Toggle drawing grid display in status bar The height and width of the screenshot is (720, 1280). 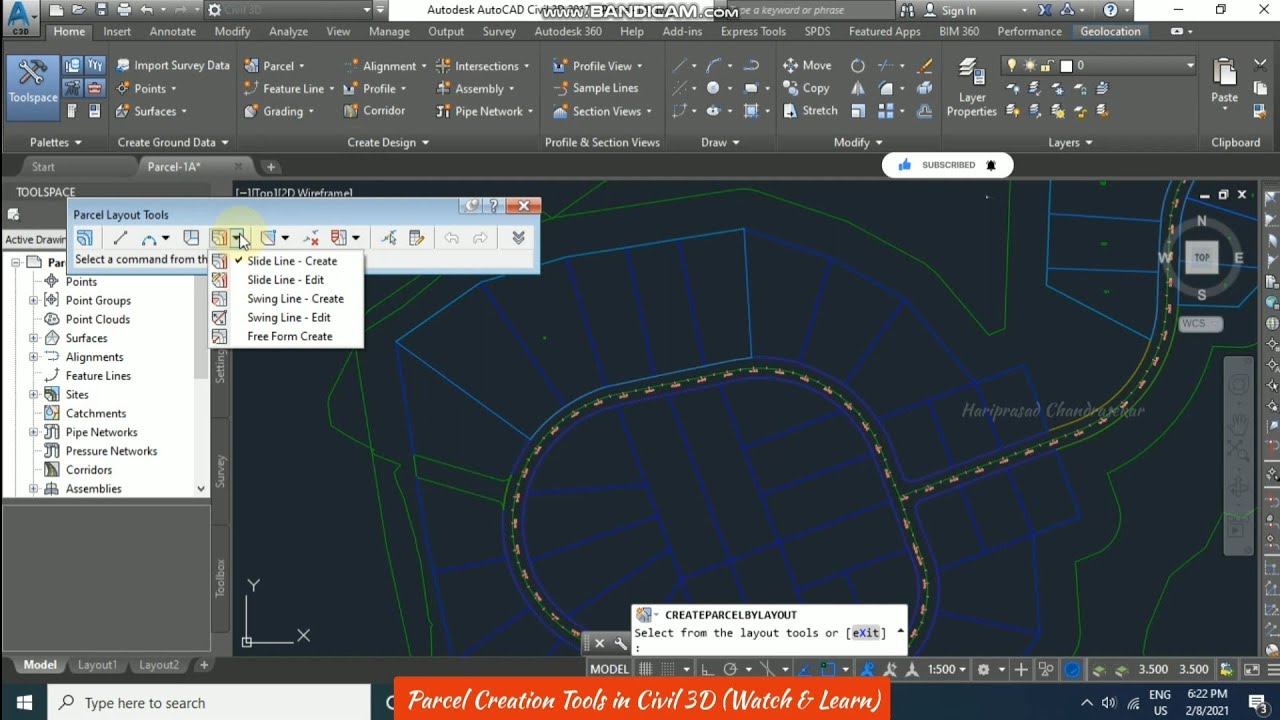[x=644, y=669]
